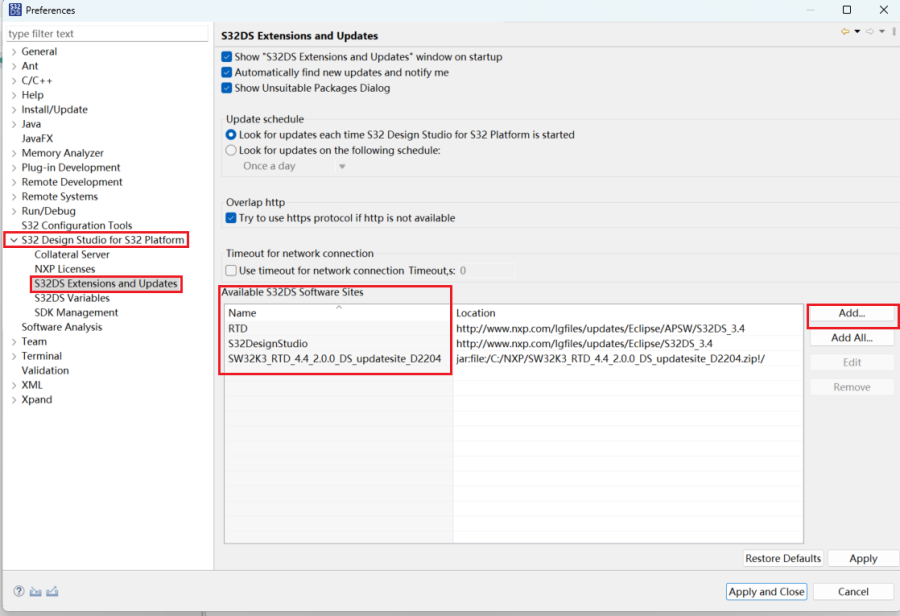Image resolution: width=900 pixels, height=616 pixels.
Task: Click the Help question mark icon
Action: 19,591
